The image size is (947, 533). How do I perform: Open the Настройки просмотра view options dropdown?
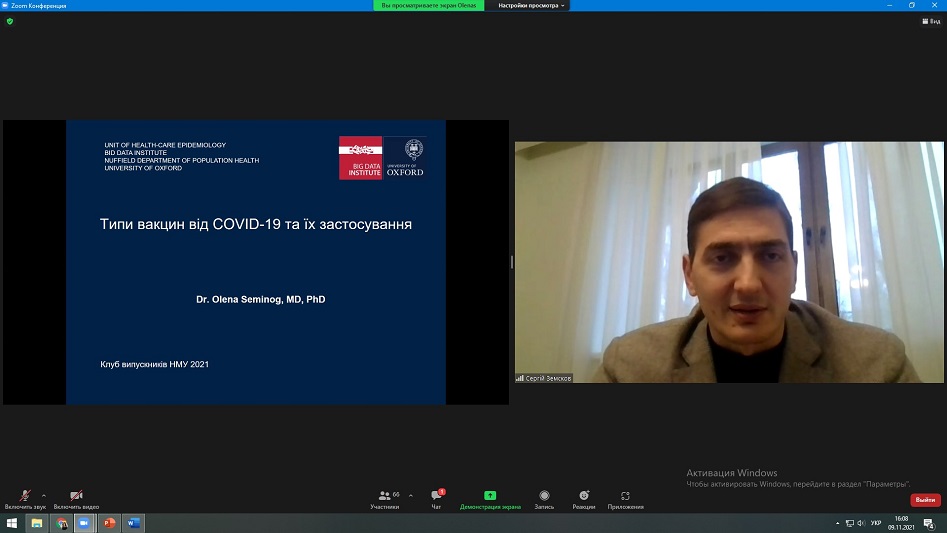tap(532, 5)
